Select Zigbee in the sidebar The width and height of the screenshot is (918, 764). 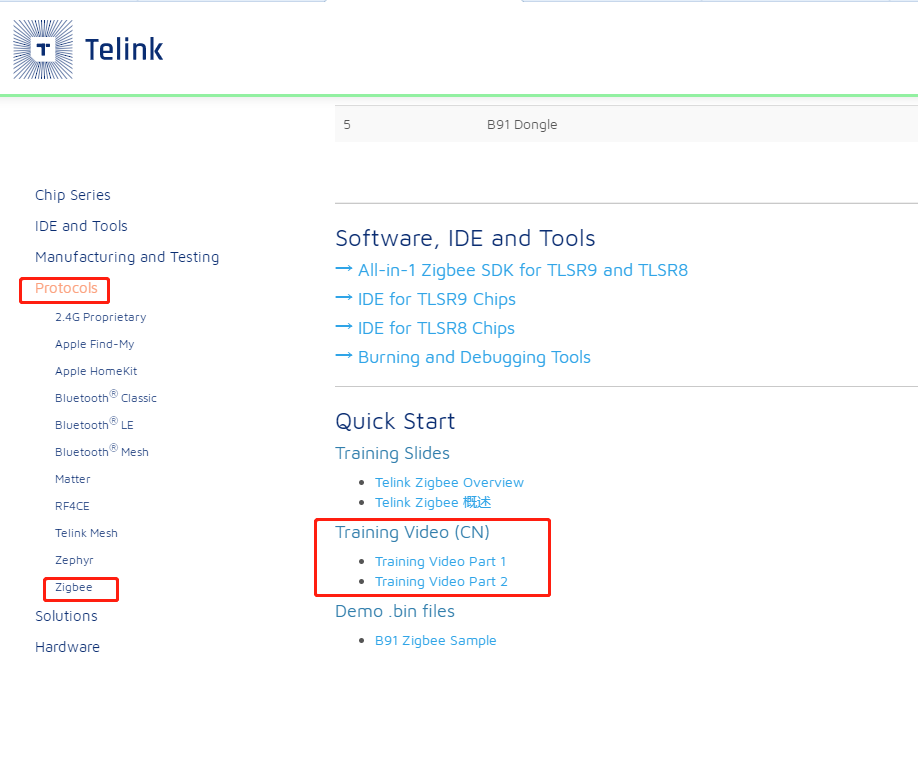coord(74,587)
